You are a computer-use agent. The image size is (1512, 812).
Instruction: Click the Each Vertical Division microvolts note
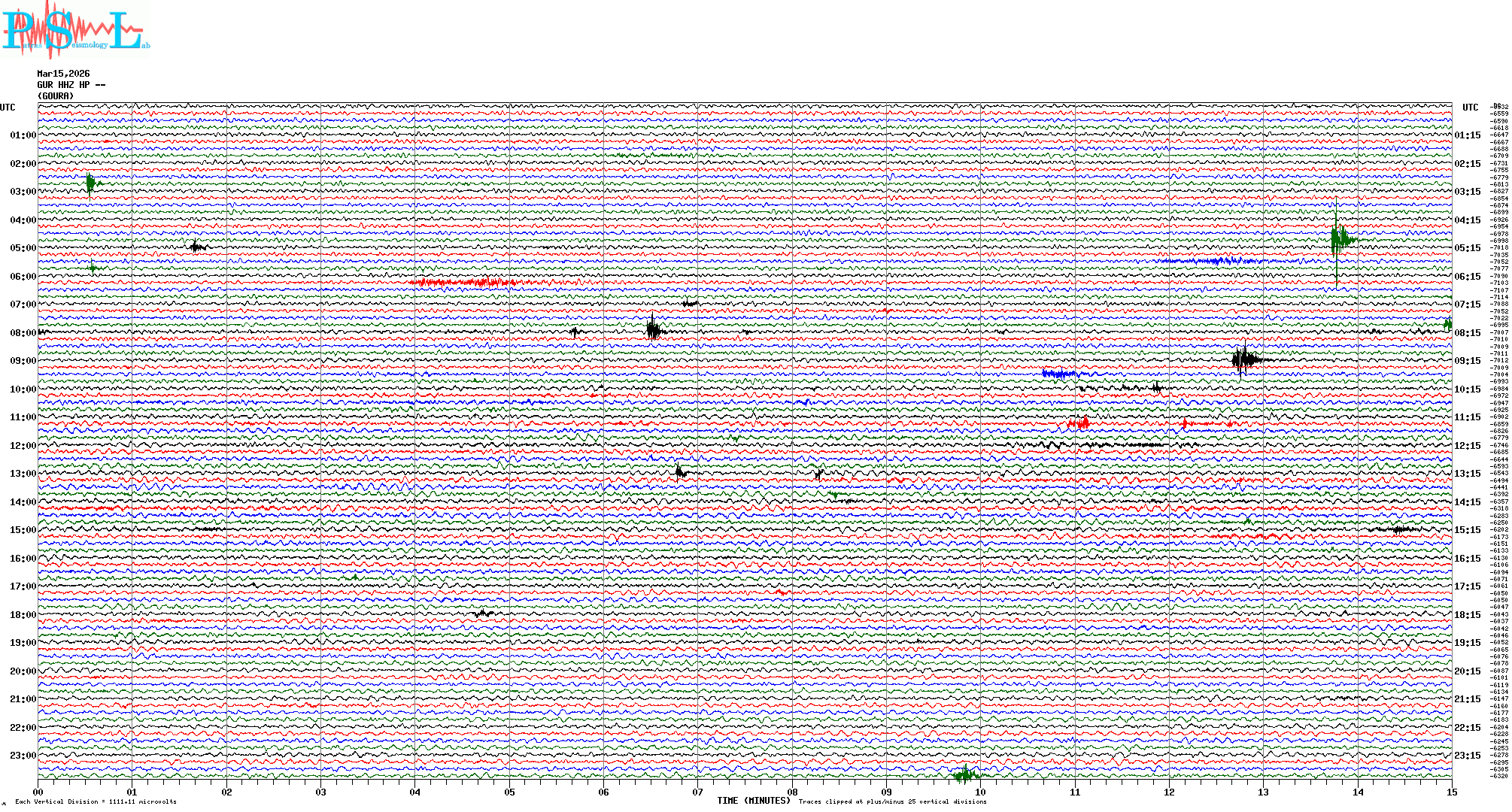click(x=96, y=801)
